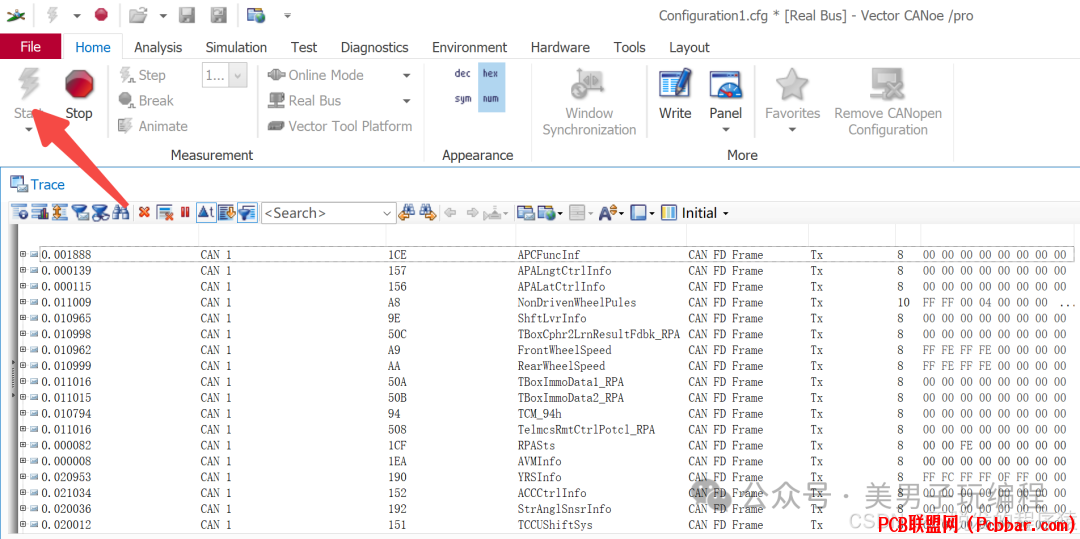
Task: Open the Online Mode dropdown
Action: click(406, 75)
